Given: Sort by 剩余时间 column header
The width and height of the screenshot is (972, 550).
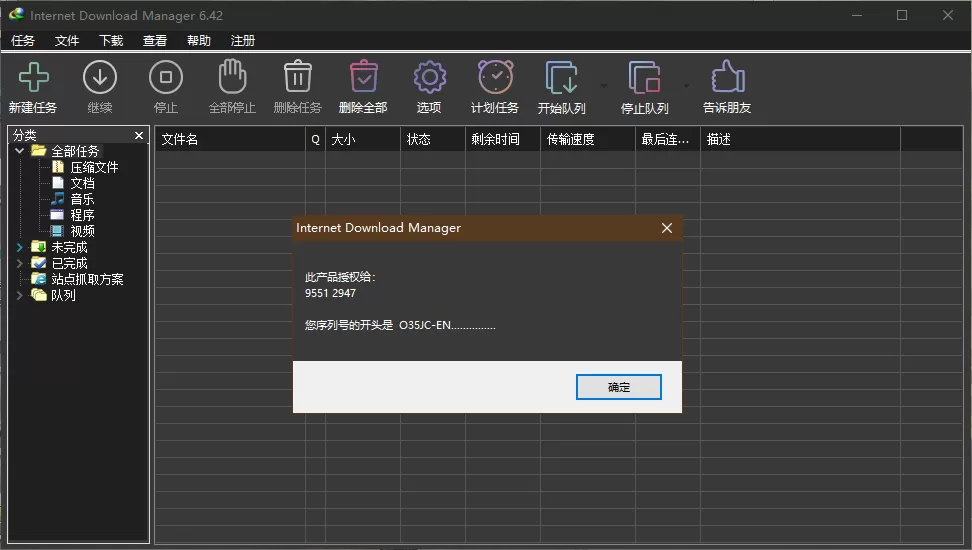Looking at the screenshot, I should point(503,140).
